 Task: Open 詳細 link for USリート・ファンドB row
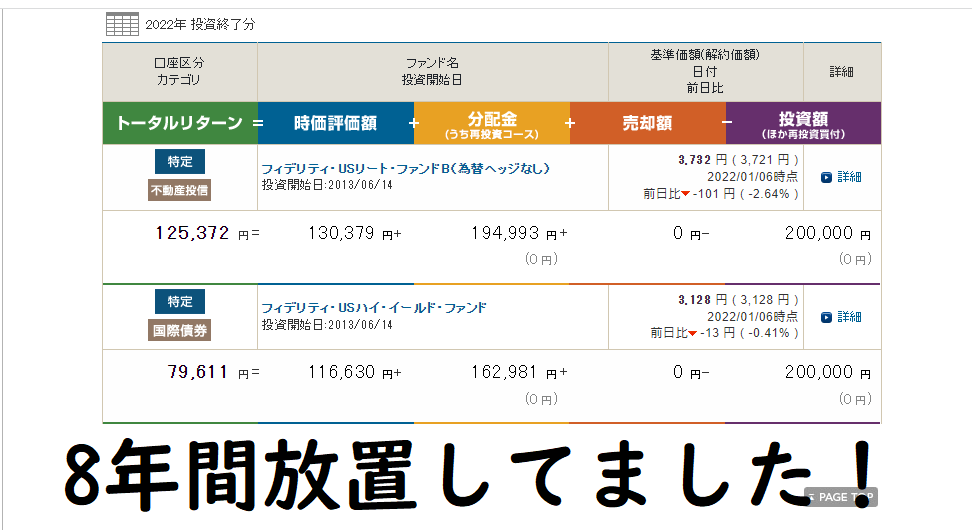(849, 177)
